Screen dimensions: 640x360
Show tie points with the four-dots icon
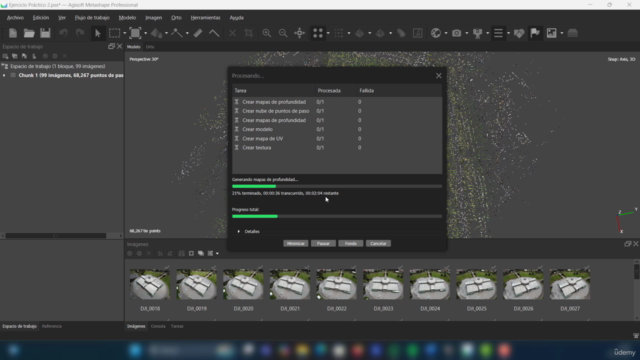[318, 33]
